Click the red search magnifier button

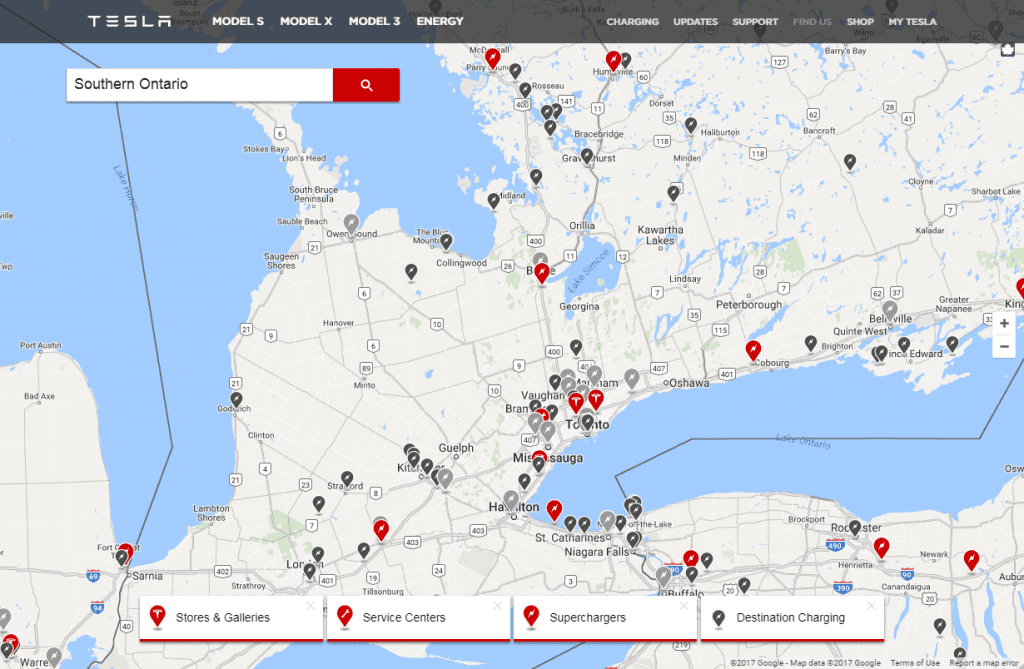[x=366, y=84]
